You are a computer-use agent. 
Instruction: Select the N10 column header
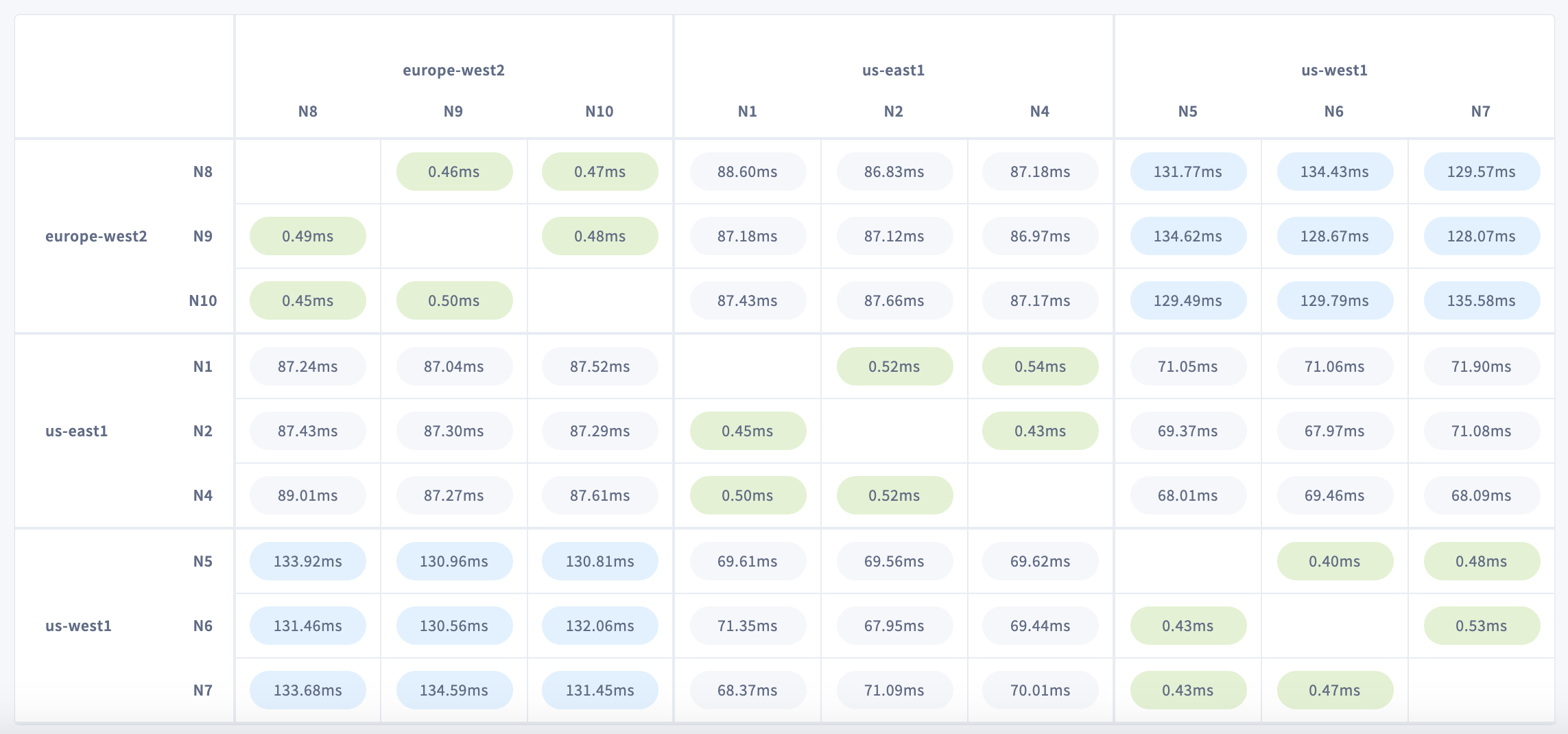(x=599, y=111)
